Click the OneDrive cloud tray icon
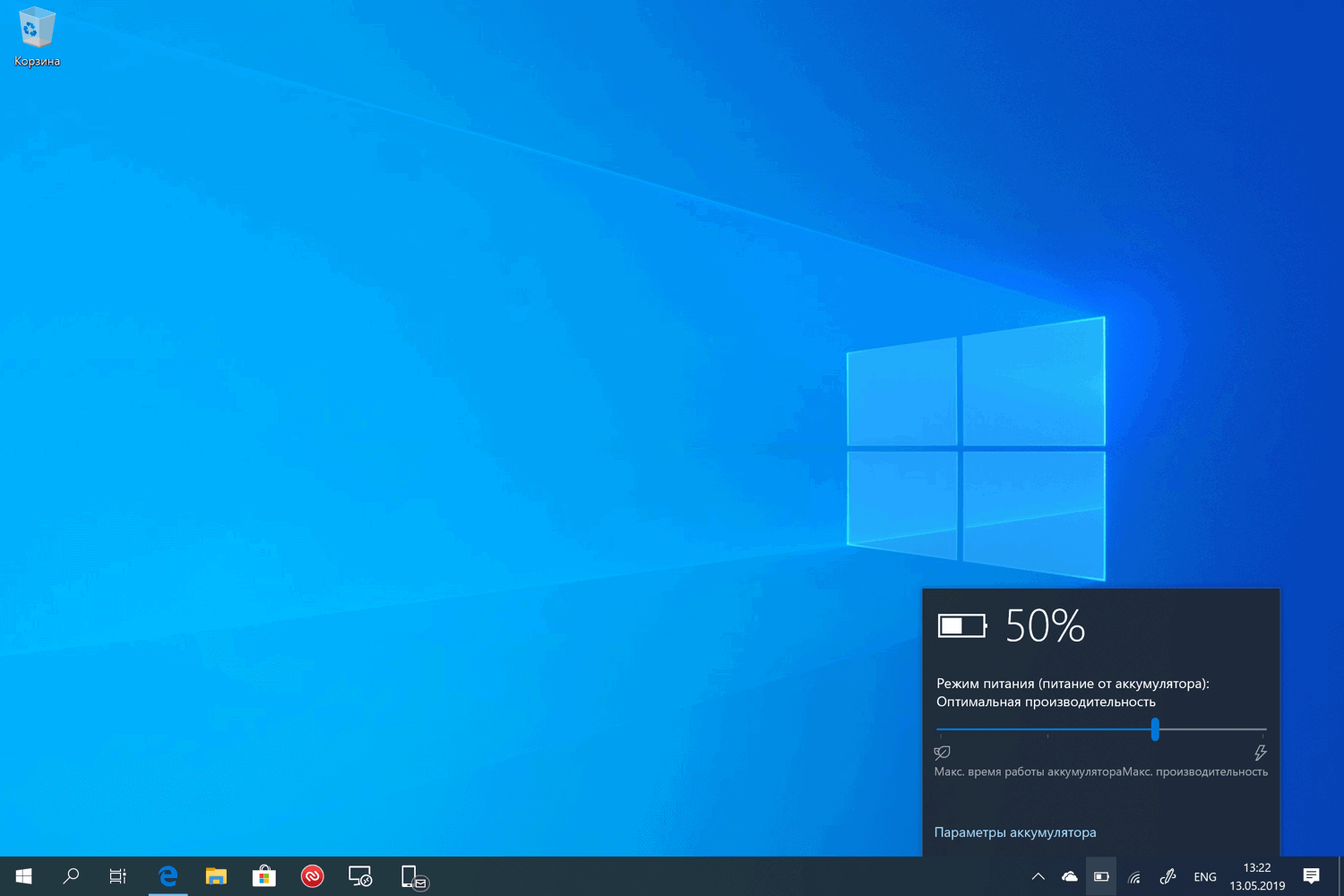Viewport: 1344px width, 896px height. tap(1070, 876)
